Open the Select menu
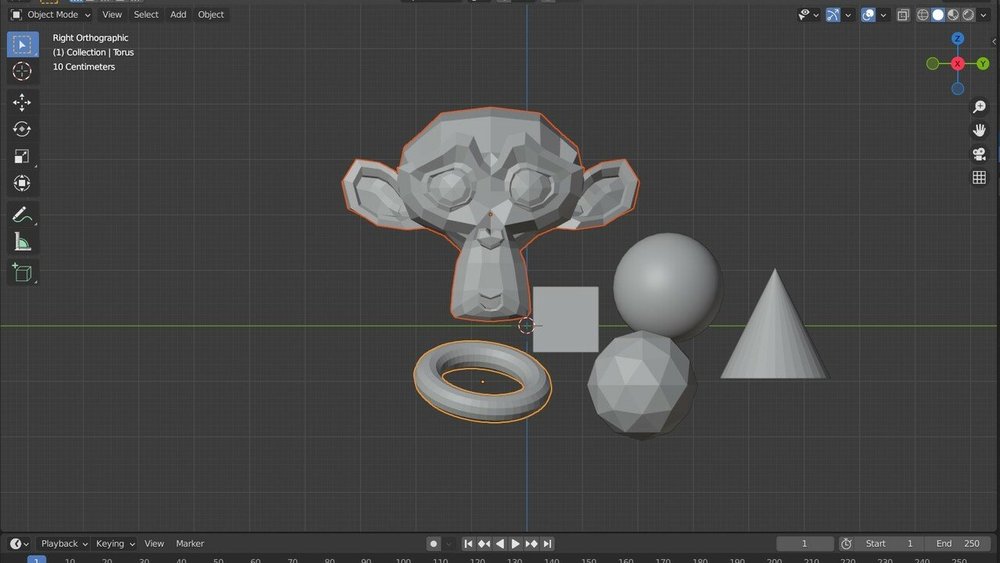Screen dimensions: 1000x563 coord(146,15)
